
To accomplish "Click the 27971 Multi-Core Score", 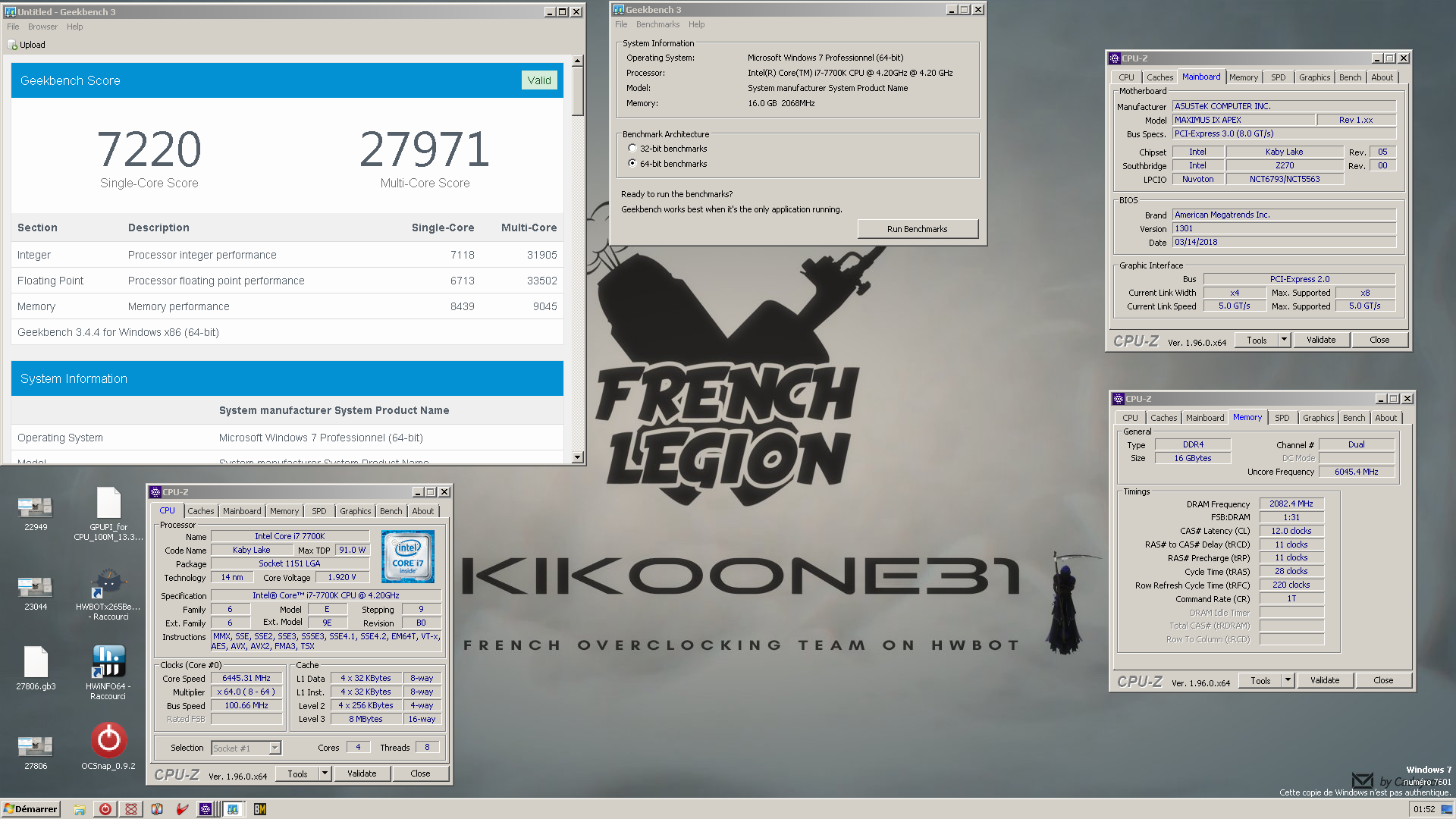I will [x=425, y=149].
